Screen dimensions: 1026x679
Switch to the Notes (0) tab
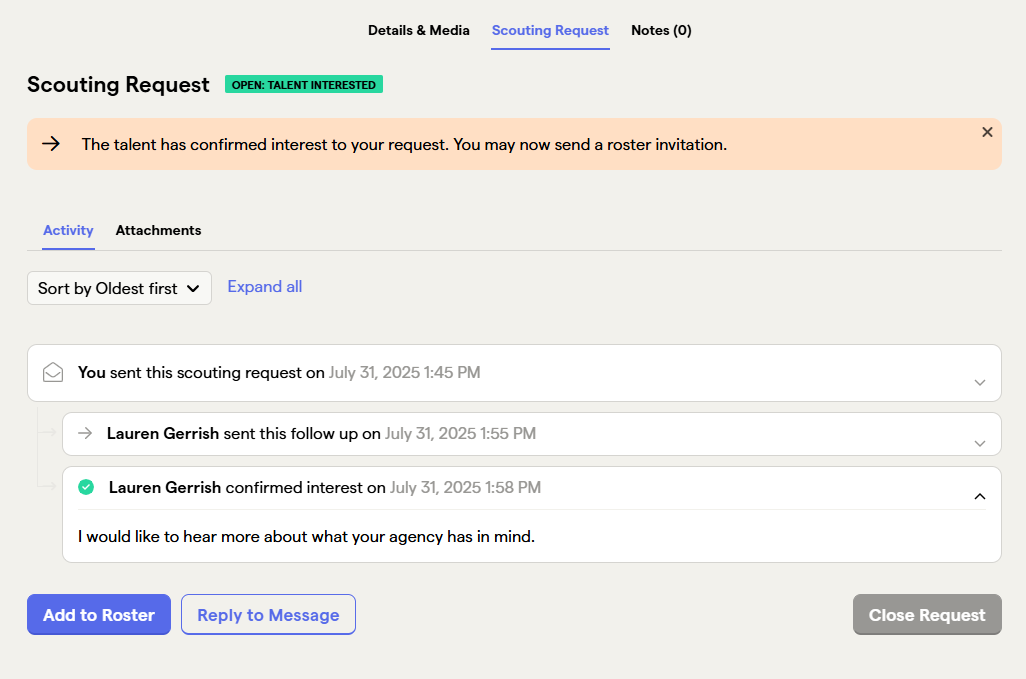pos(661,30)
